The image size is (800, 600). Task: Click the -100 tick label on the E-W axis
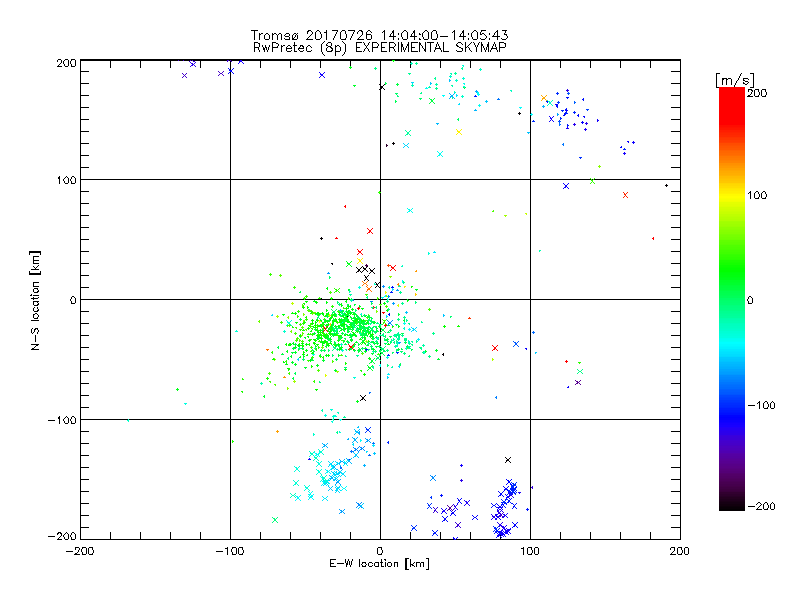click(230, 551)
